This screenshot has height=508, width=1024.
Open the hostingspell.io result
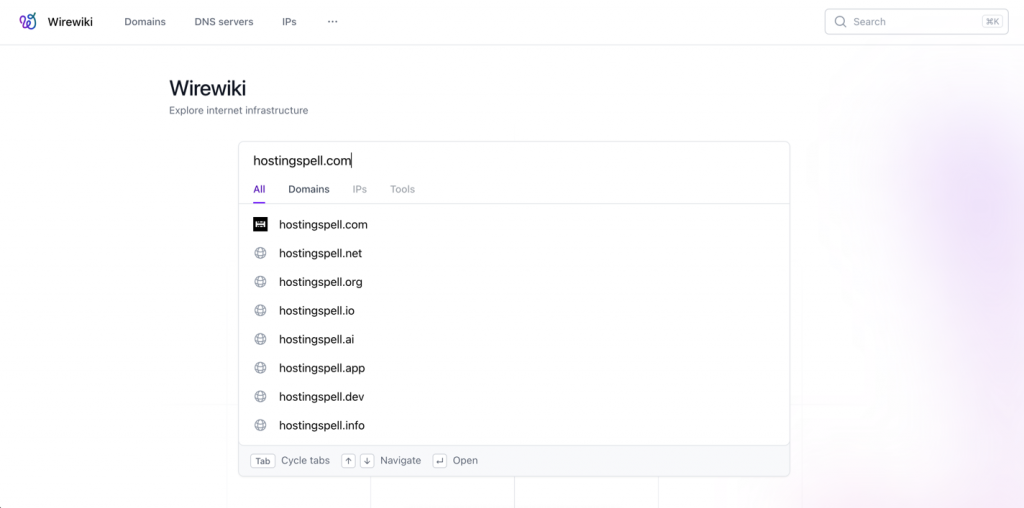click(x=514, y=311)
